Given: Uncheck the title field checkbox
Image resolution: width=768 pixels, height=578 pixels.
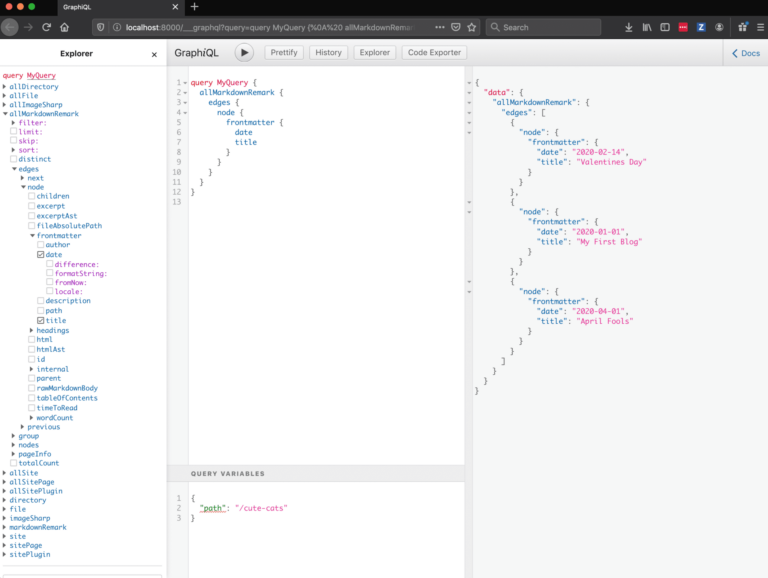Looking at the screenshot, I should [x=41, y=320].
